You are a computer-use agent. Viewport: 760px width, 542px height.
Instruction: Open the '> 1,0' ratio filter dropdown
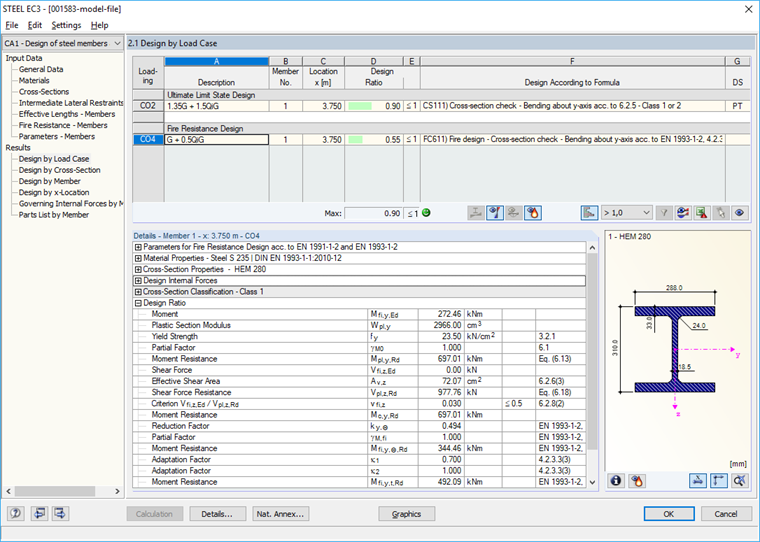[x=627, y=213]
